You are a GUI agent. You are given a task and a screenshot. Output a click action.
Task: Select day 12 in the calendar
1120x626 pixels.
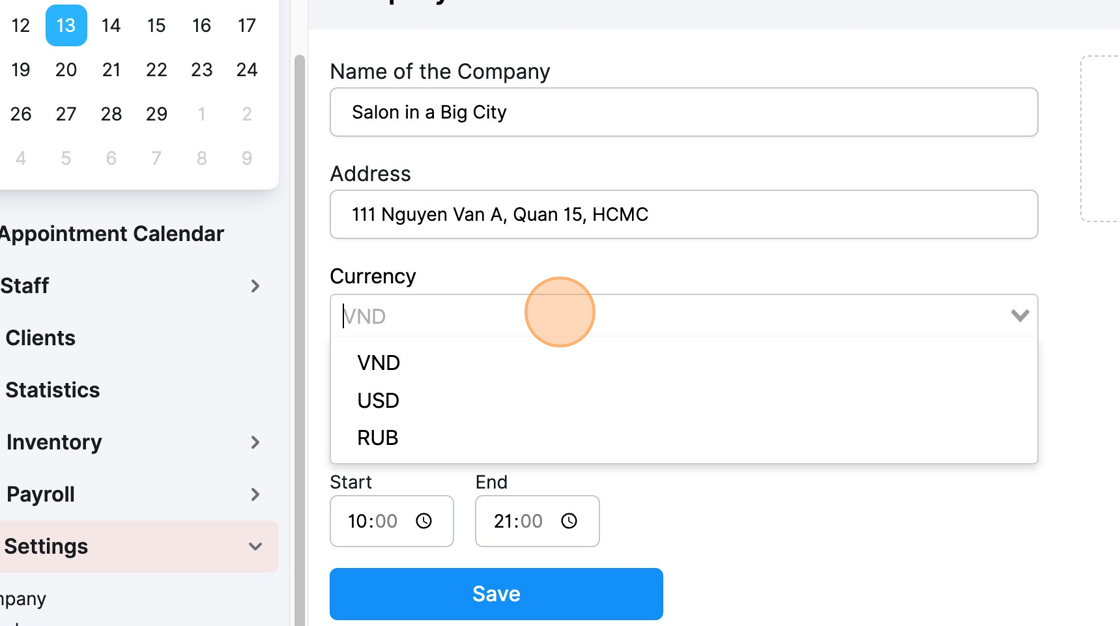pyautogui.click(x=21, y=26)
